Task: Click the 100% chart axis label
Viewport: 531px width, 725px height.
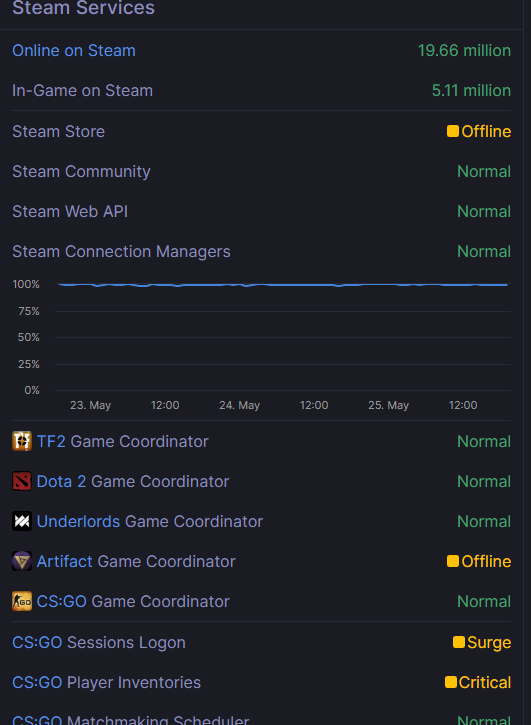Action: coord(26,284)
